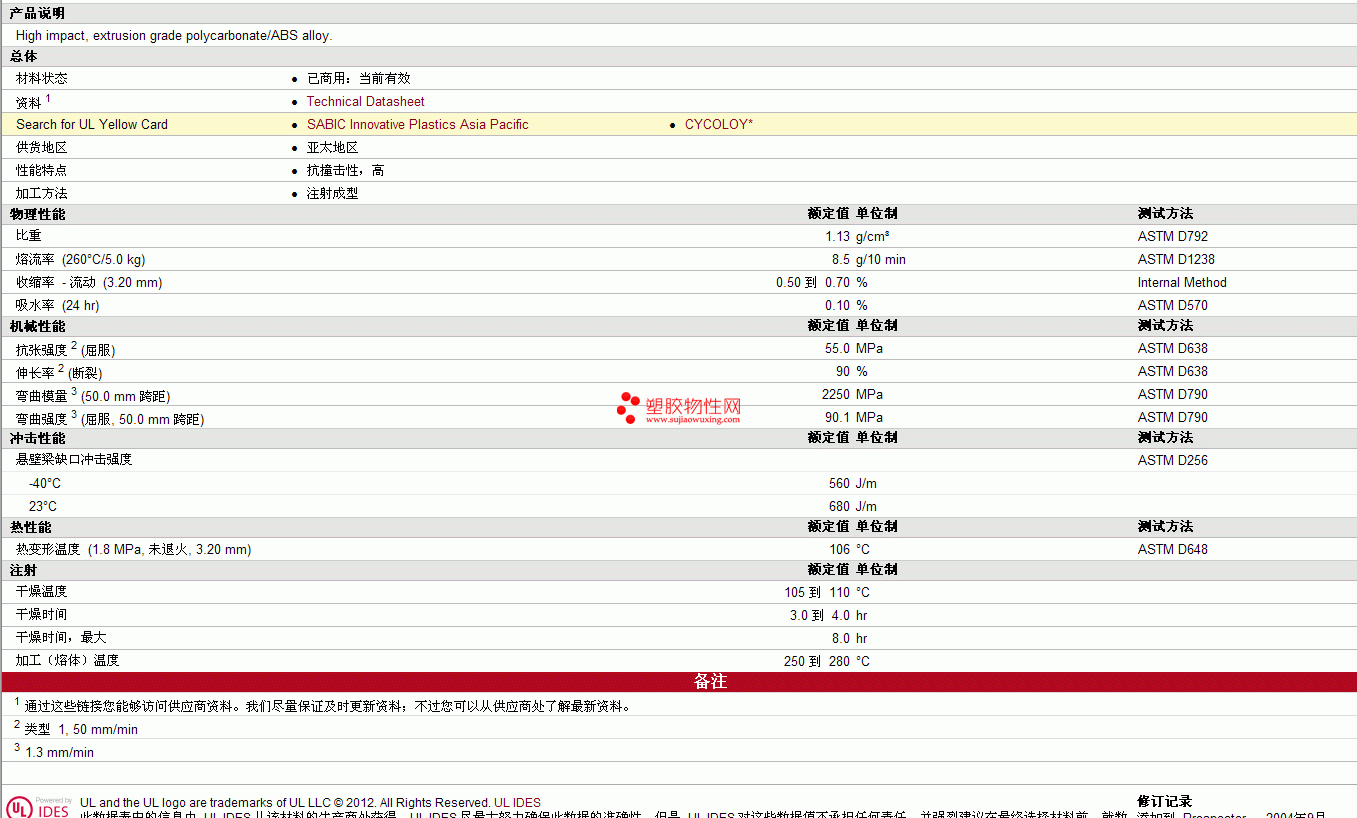Select the product description text about polycarbonate/ABS alloy
The image size is (1357, 818).
point(174,35)
